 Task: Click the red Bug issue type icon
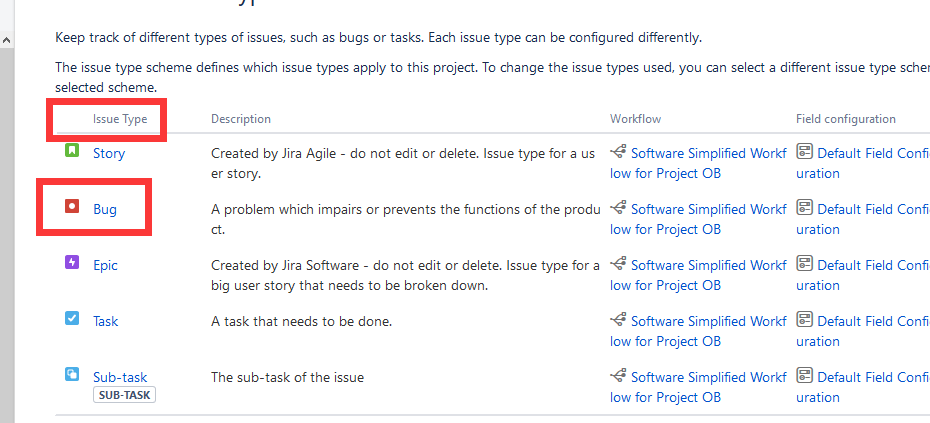(x=72, y=206)
